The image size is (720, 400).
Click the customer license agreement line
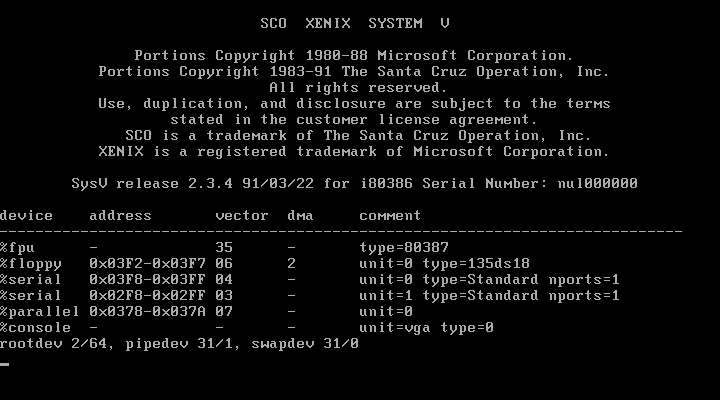(354, 120)
